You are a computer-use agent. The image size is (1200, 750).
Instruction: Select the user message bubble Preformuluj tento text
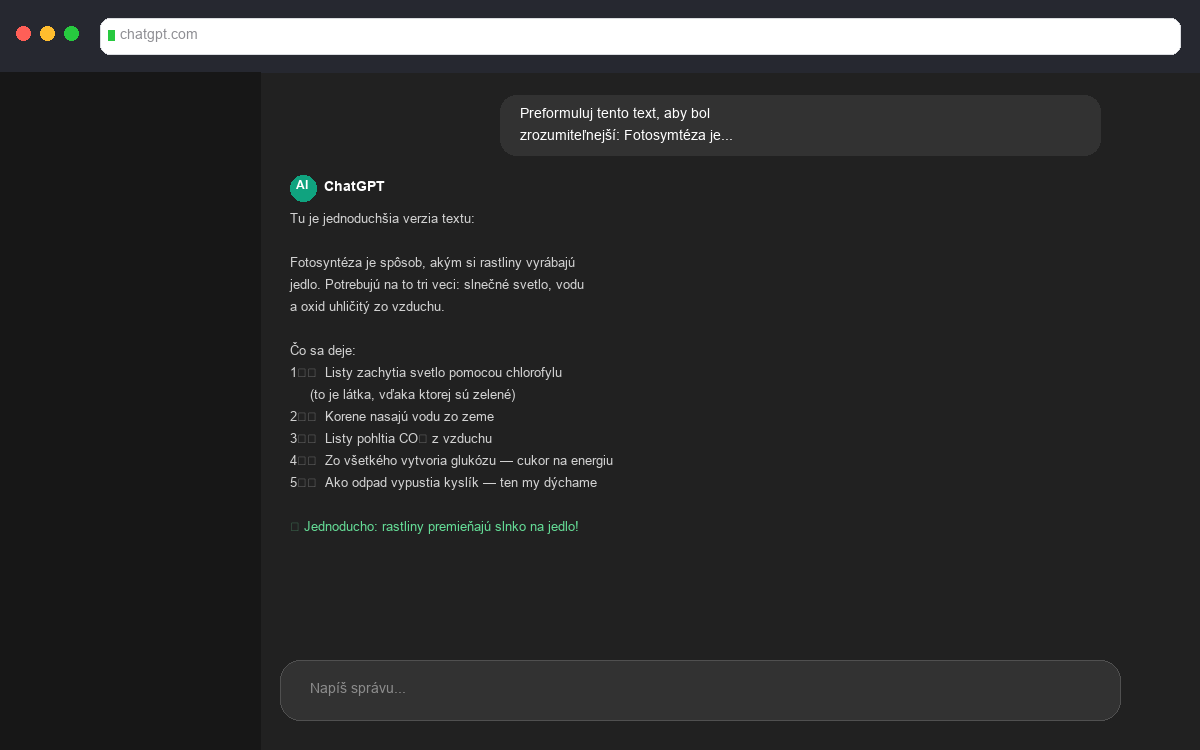click(x=800, y=125)
